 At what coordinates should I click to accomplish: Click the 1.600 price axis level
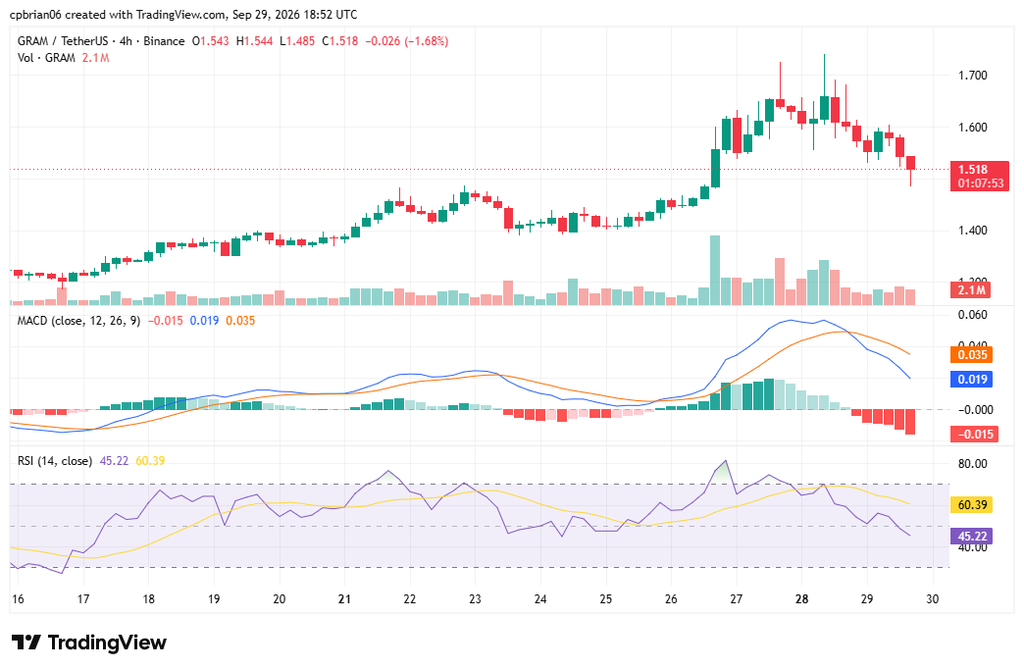[972, 127]
